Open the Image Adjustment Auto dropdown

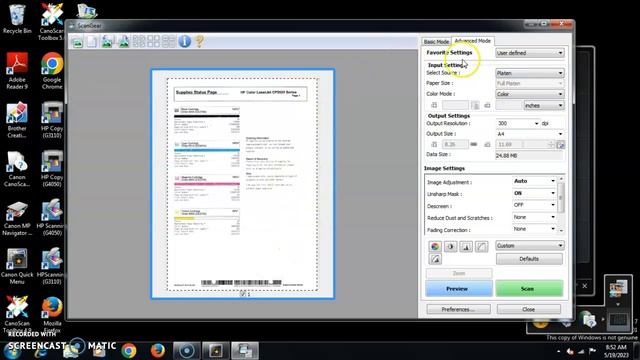pos(534,181)
